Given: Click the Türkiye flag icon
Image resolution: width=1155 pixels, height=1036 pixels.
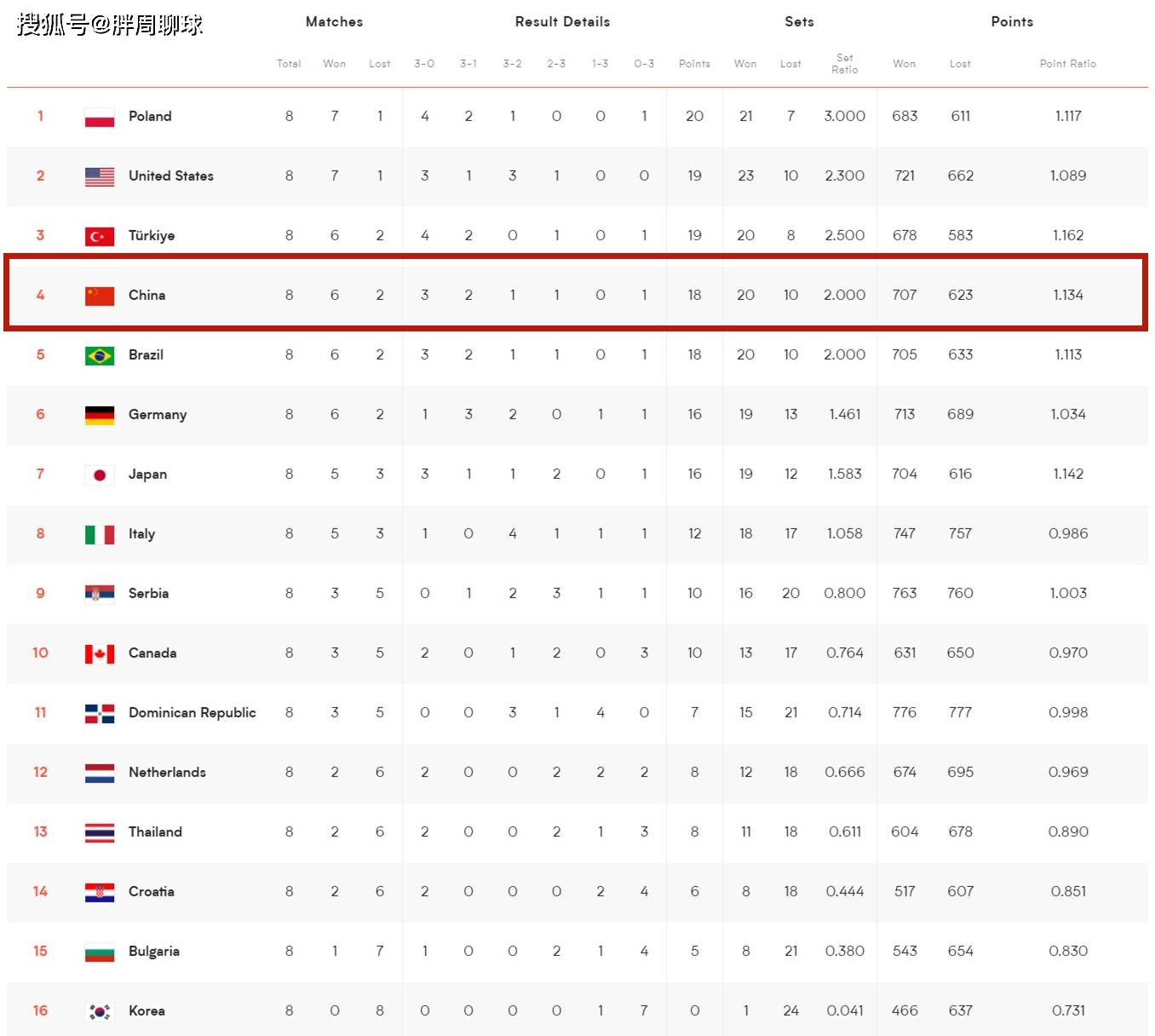Looking at the screenshot, I should pos(100,236).
